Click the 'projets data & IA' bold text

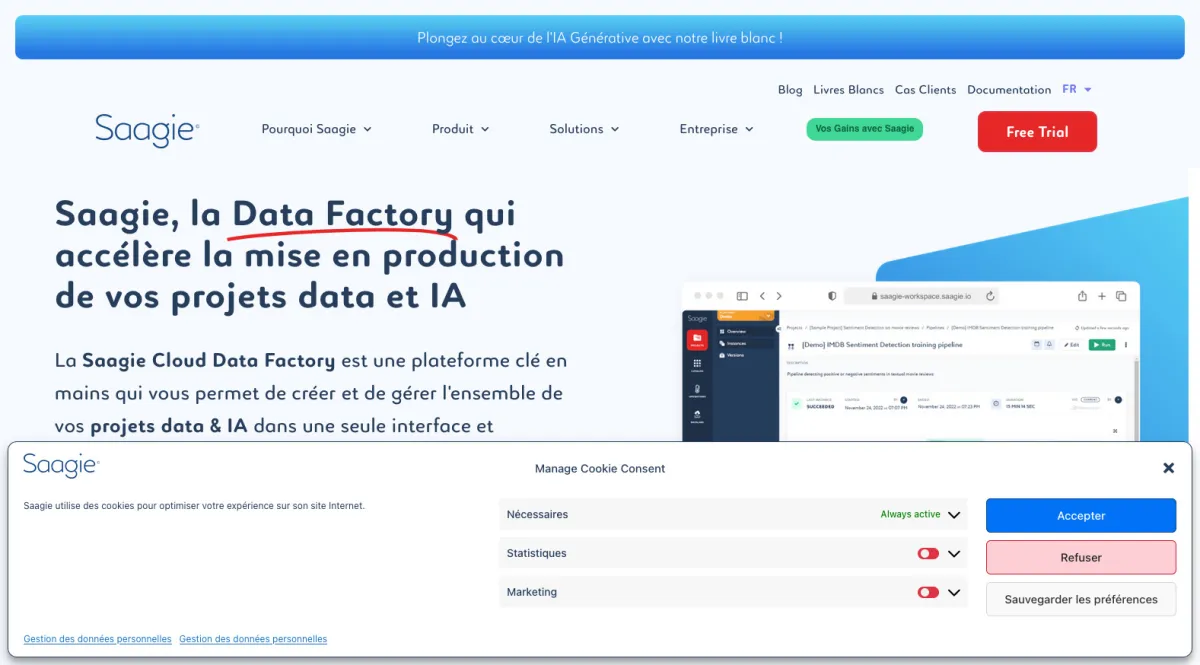click(168, 426)
